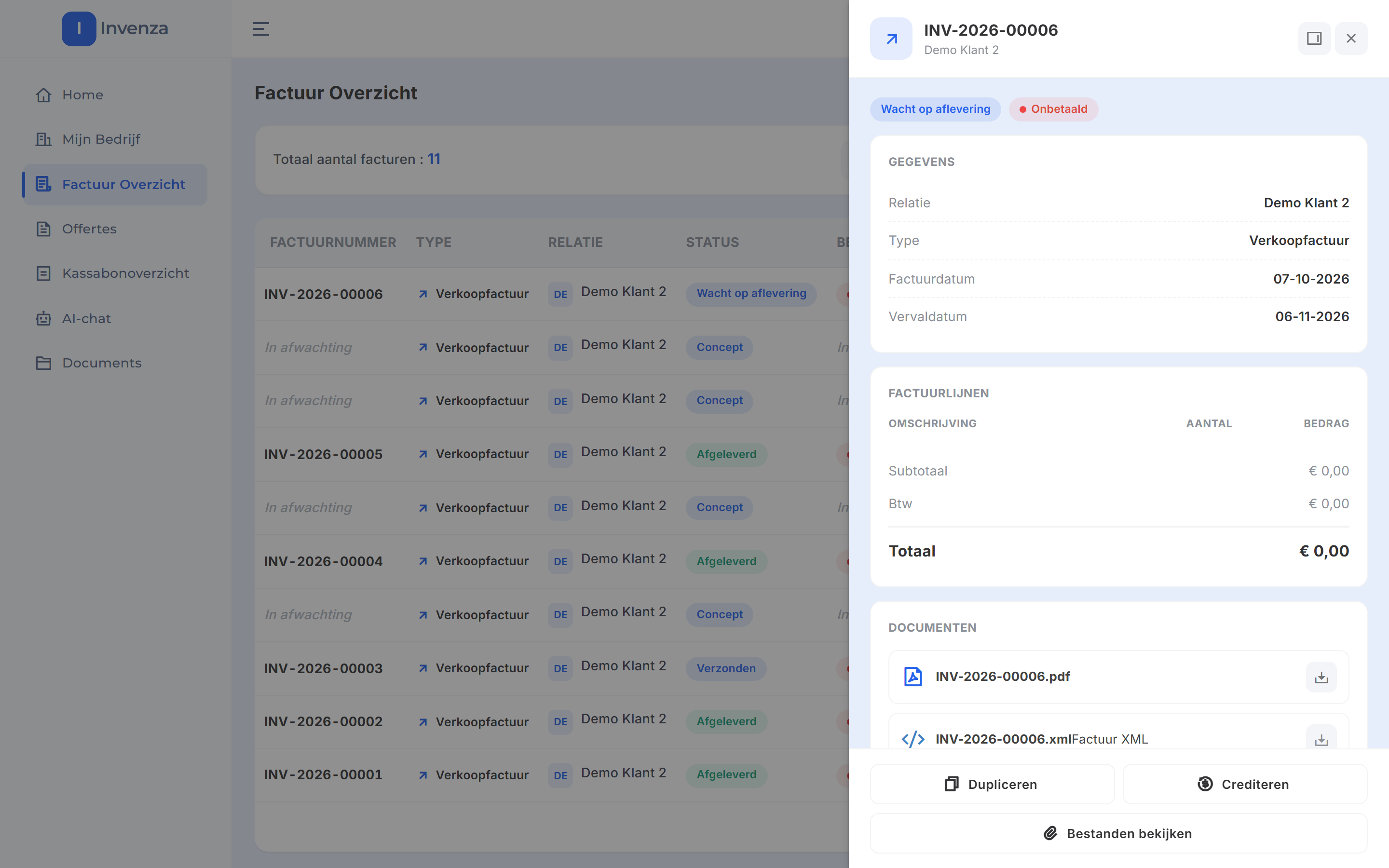This screenshot has height=868, width=1389.
Task: Open the AI-chat page
Action: pos(115,319)
